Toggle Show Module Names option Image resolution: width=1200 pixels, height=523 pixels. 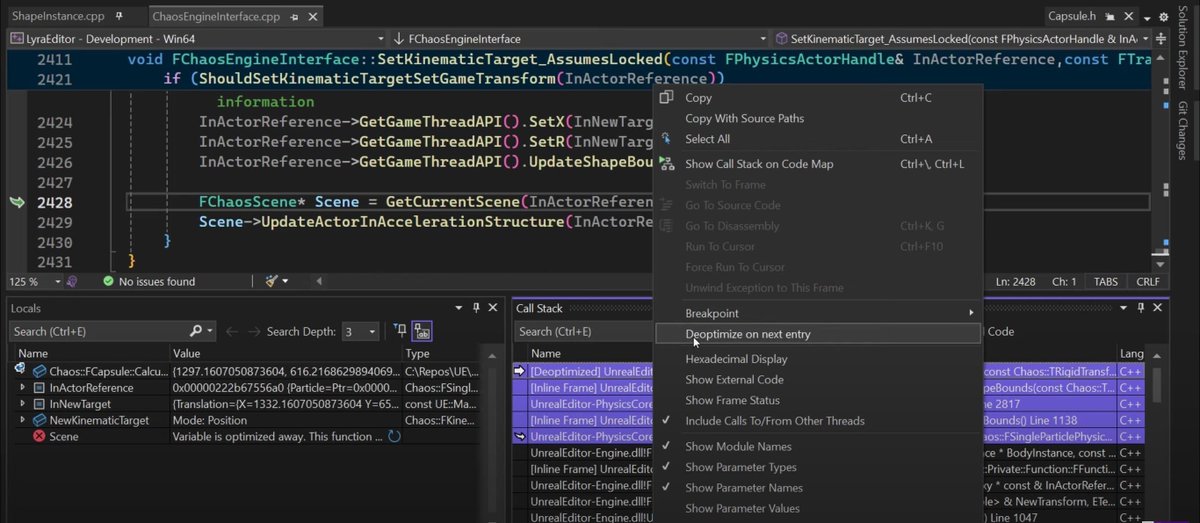(818, 446)
